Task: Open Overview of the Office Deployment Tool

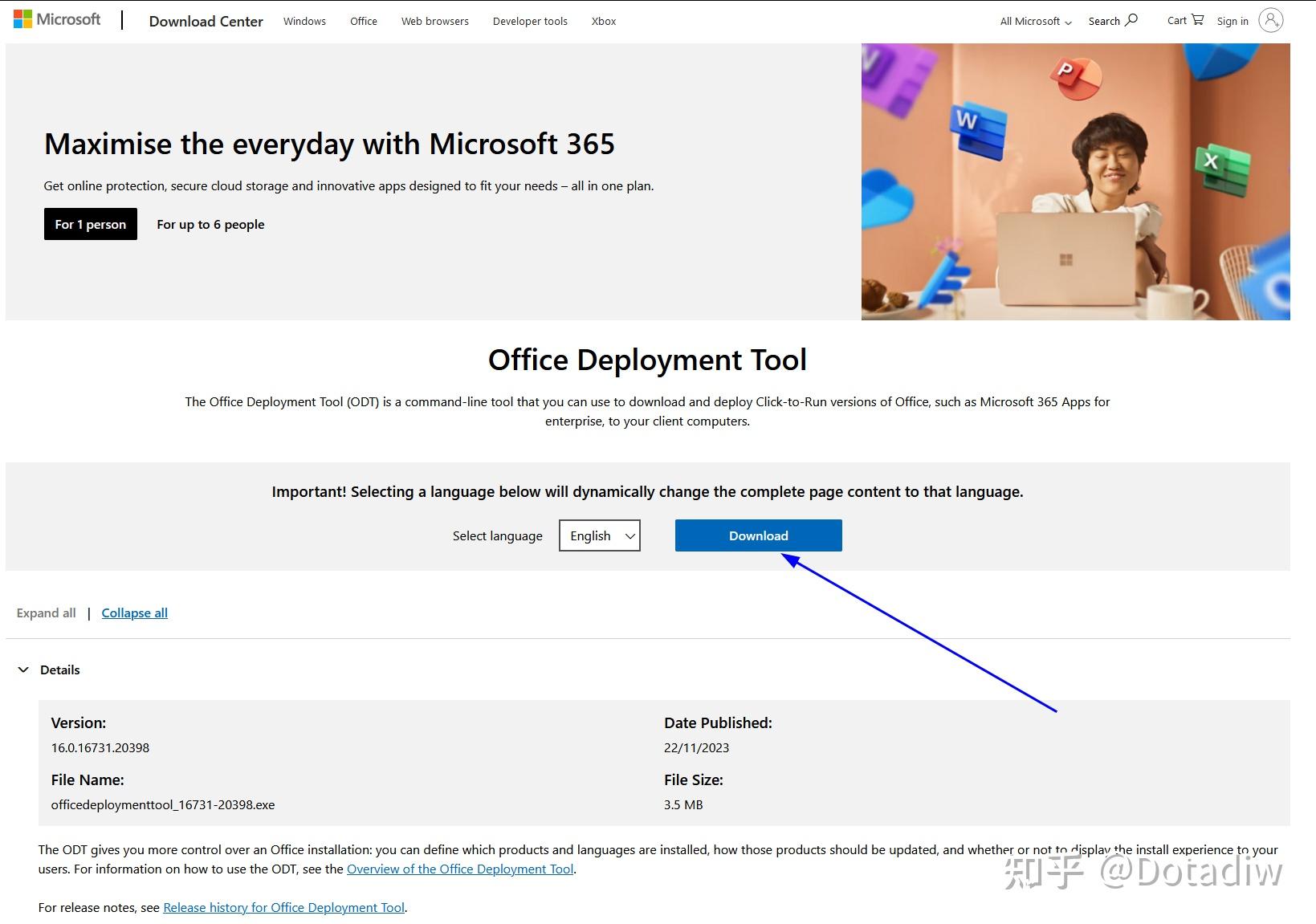Action: point(459,869)
